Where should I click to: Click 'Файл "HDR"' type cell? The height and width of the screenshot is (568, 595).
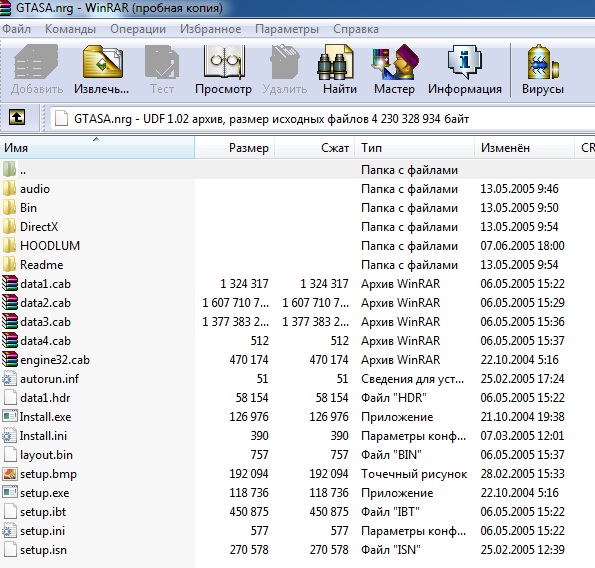point(394,398)
